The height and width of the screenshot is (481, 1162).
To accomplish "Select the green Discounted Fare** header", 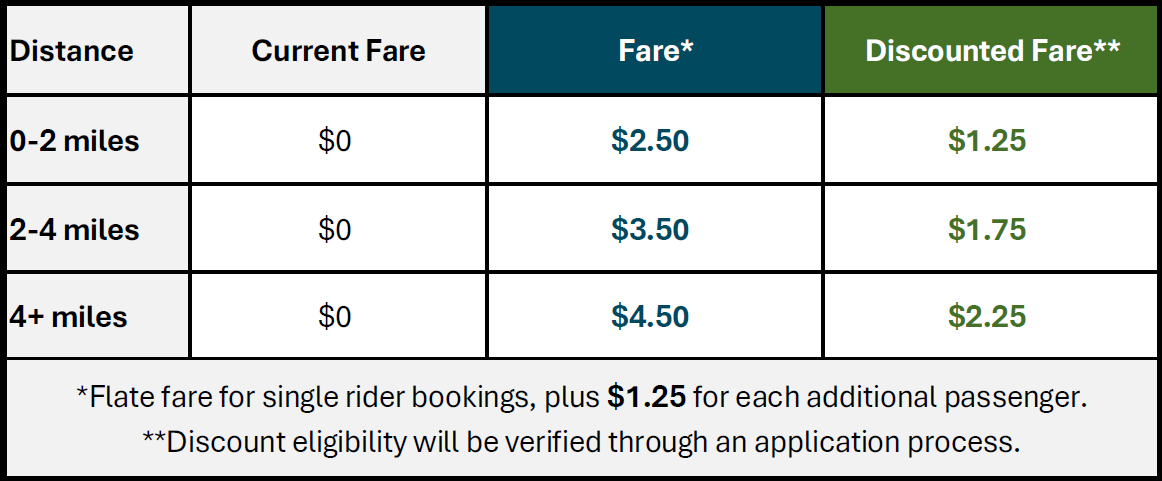I will pos(991,51).
